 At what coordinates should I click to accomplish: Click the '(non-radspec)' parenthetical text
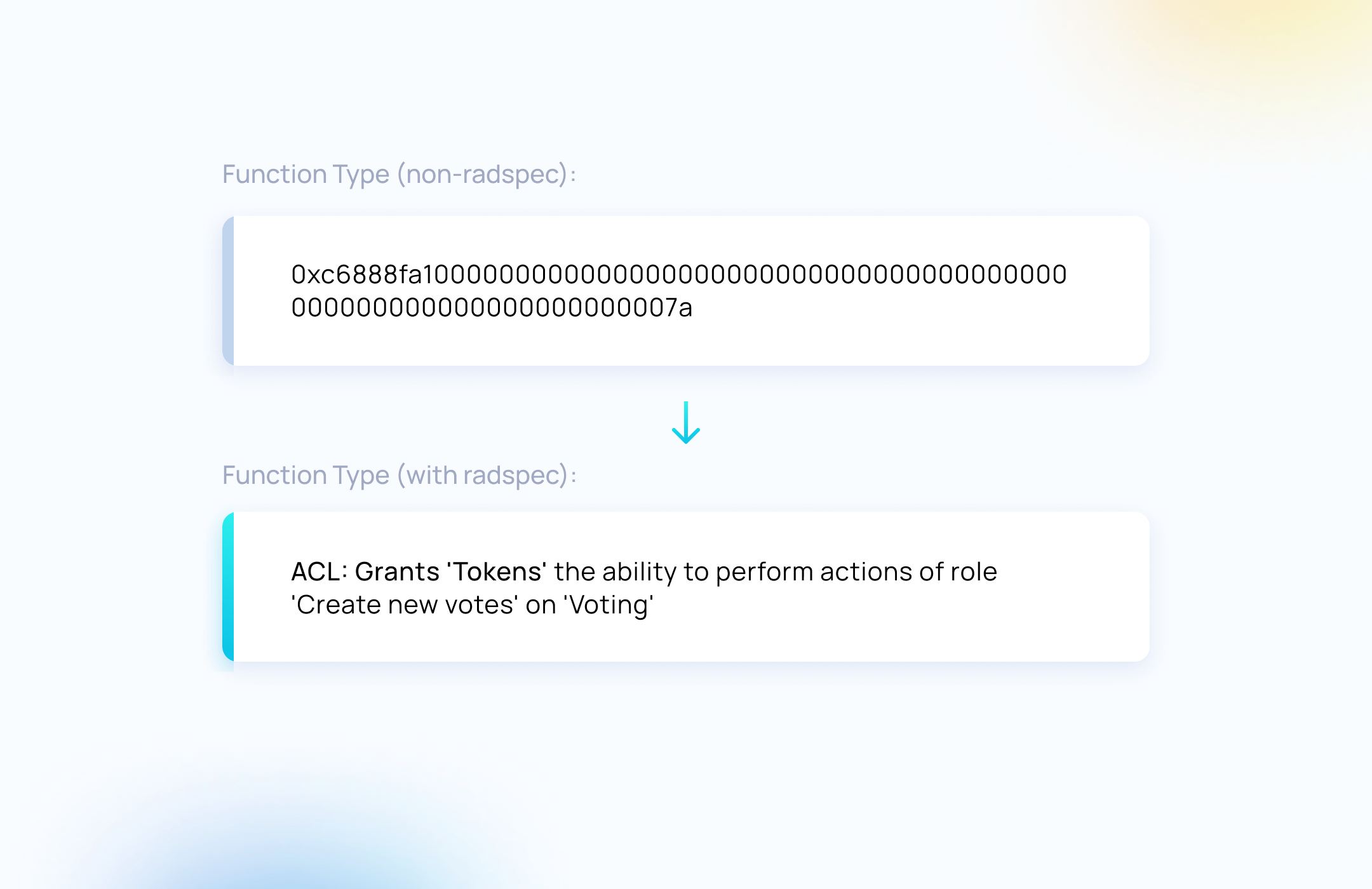[x=483, y=175]
